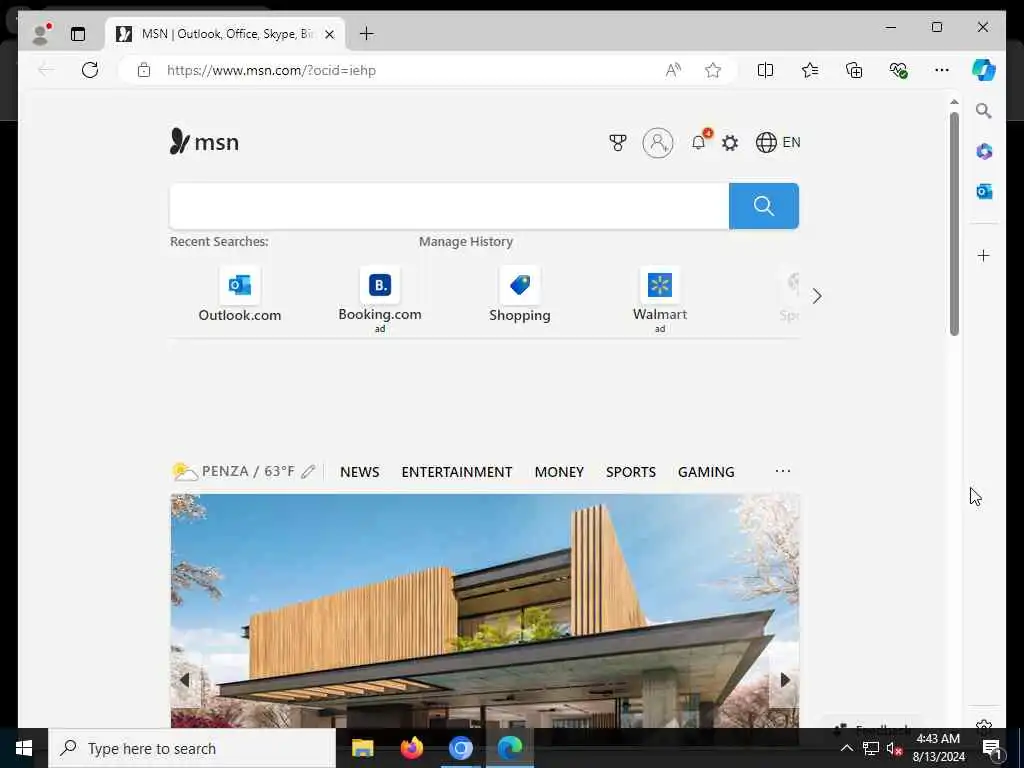The height and width of the screenshot is (768, 1024).
Task: Add an app to sidebar with plus
Action: click(984, 255)
